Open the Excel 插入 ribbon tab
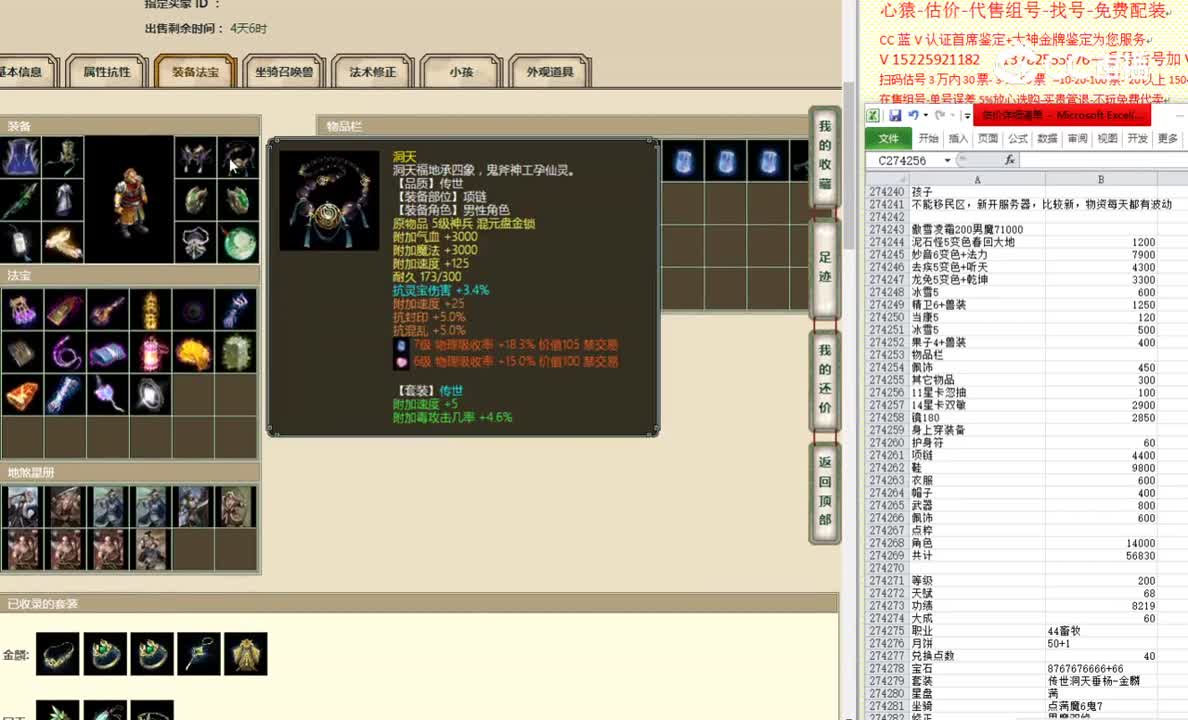This screenshot has height=720, width=1188. tap(958, 139)
